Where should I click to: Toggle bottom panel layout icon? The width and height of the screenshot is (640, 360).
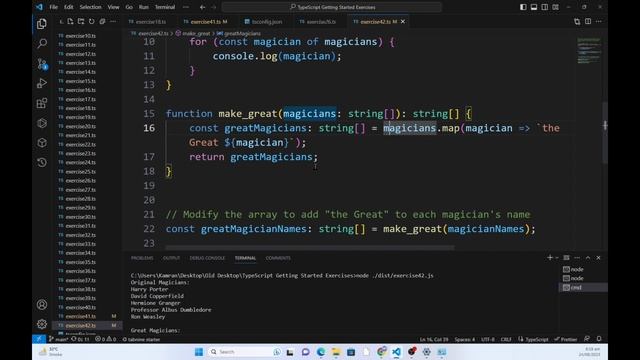pos(534,7)
